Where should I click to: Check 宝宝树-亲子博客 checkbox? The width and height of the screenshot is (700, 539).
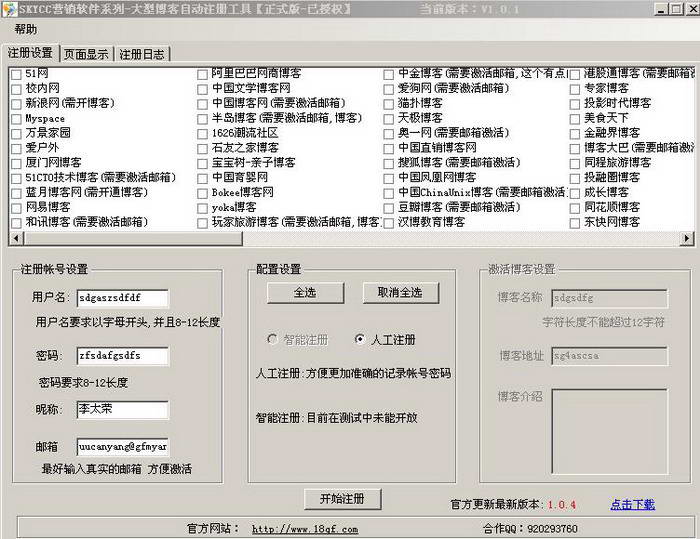pos(202,163)
